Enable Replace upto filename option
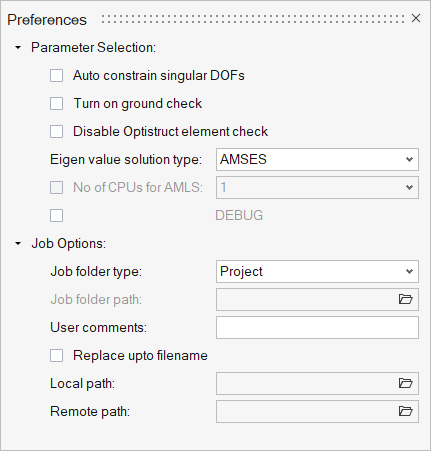Viewport: 431px width, 451px height. [56, 355]
